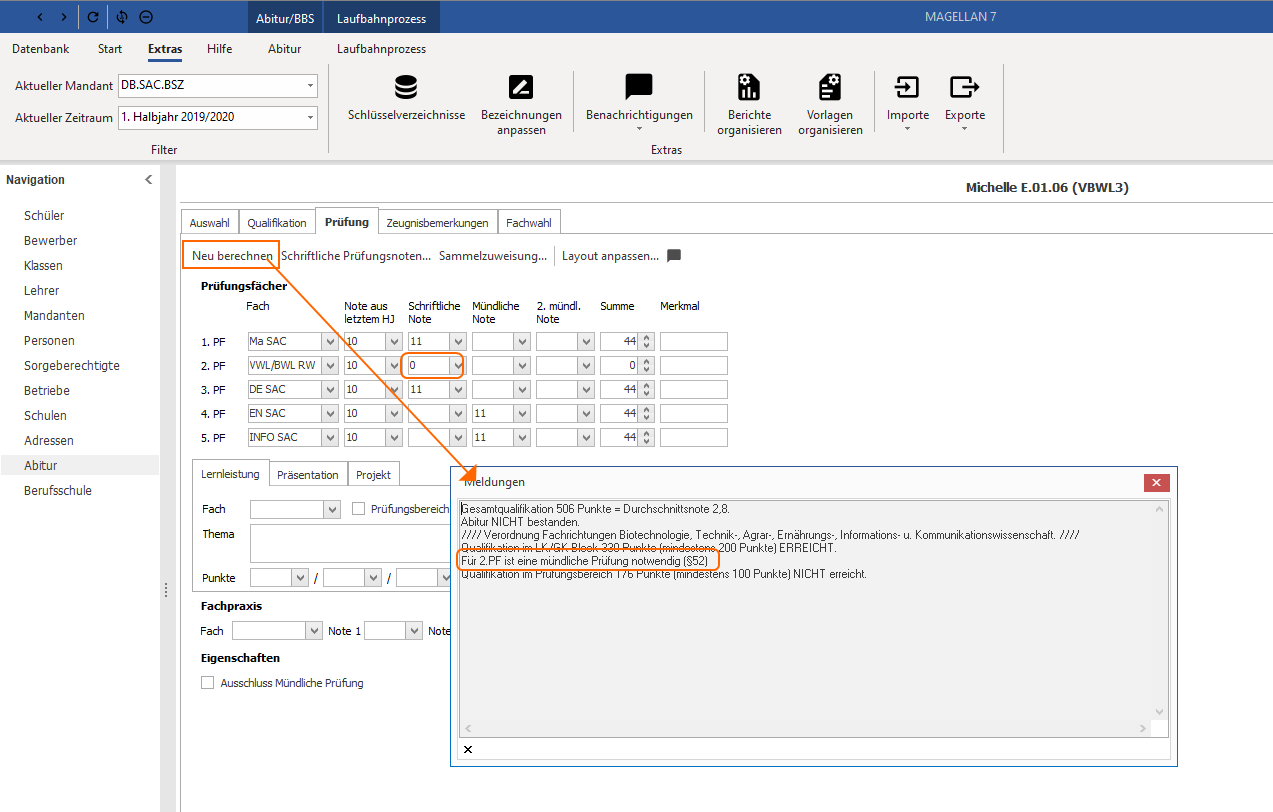Image resolution: width=1273 pixels, height=812 pixels.
Task: Open the Schlüsselverzeichnisse database icon
Action: click(x=406, y=88)
